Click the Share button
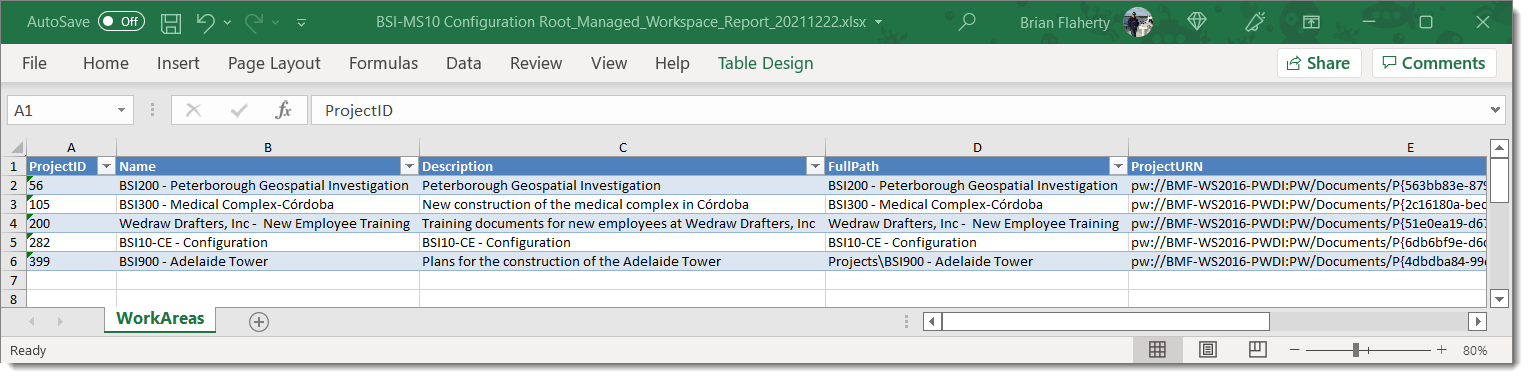This screenshot has width=1528, height=378. tap(1319, 63)
